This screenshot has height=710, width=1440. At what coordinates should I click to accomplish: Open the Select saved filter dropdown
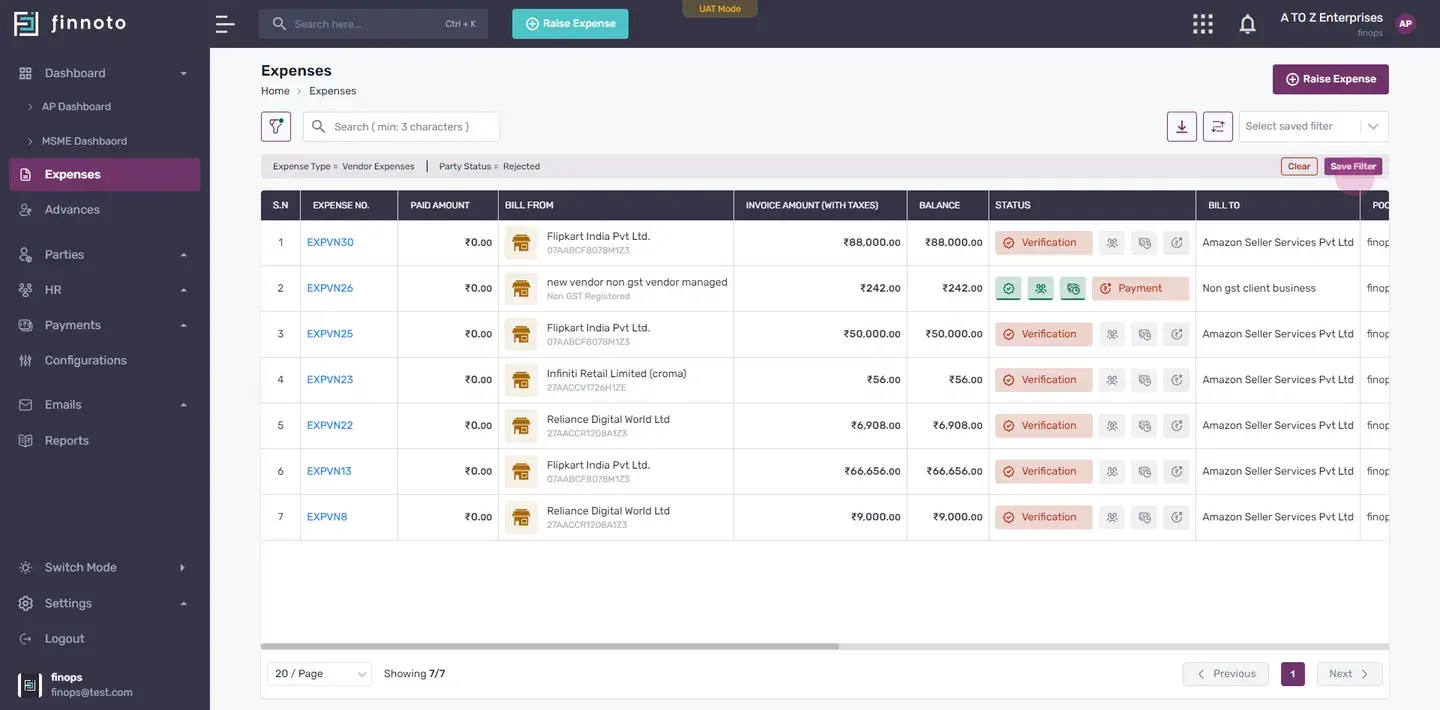click(x=1314, y=127)
